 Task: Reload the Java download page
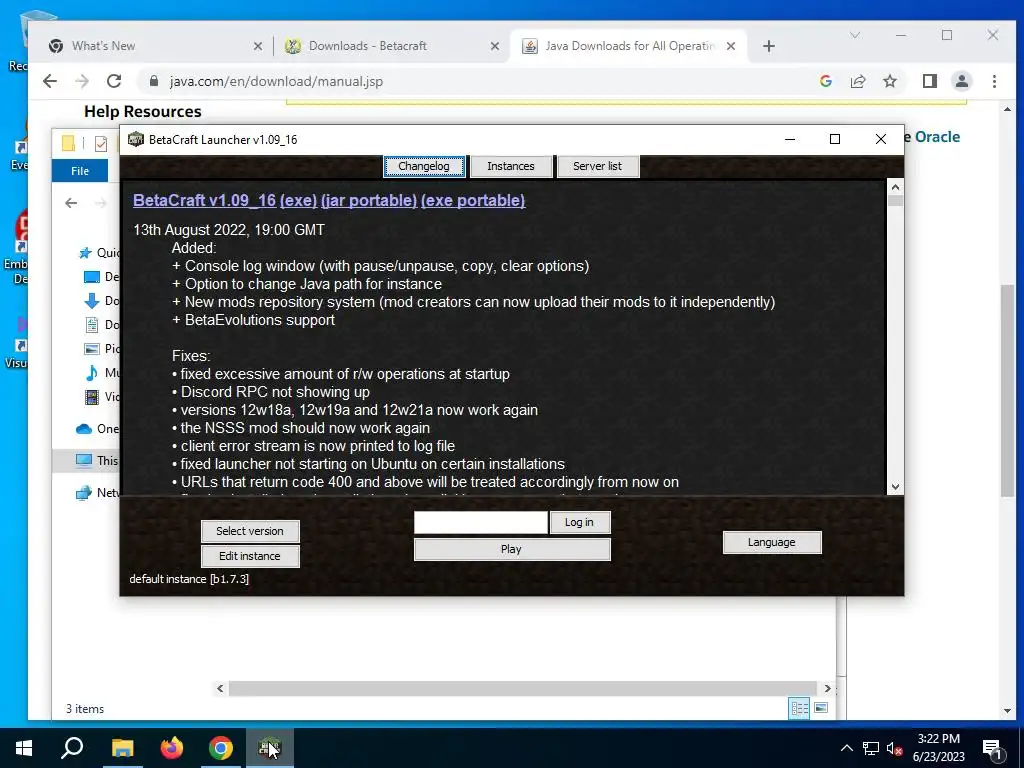(x=114, y=81)
